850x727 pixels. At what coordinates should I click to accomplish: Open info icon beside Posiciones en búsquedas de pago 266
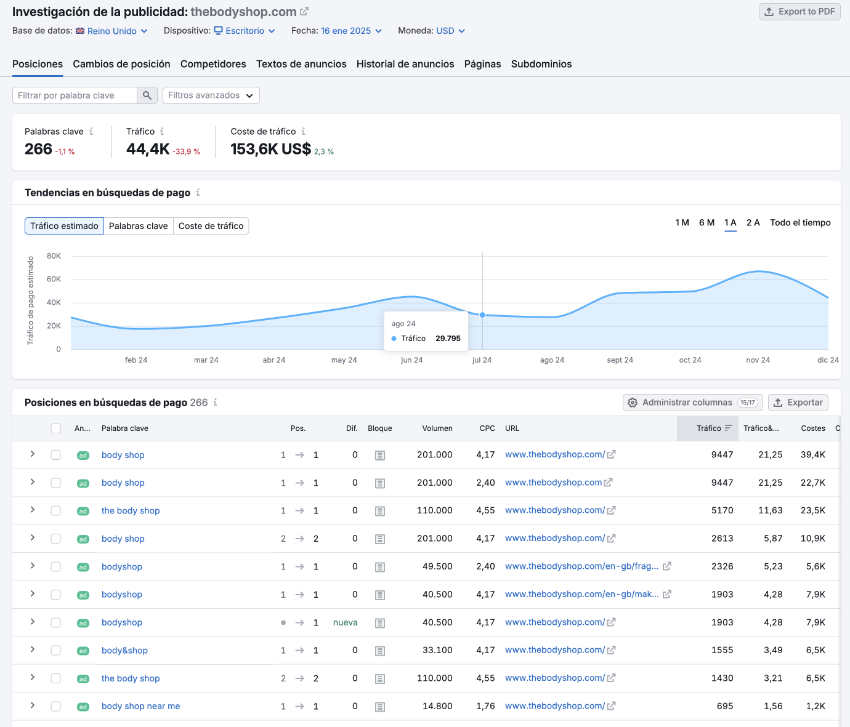pos(215,402)
